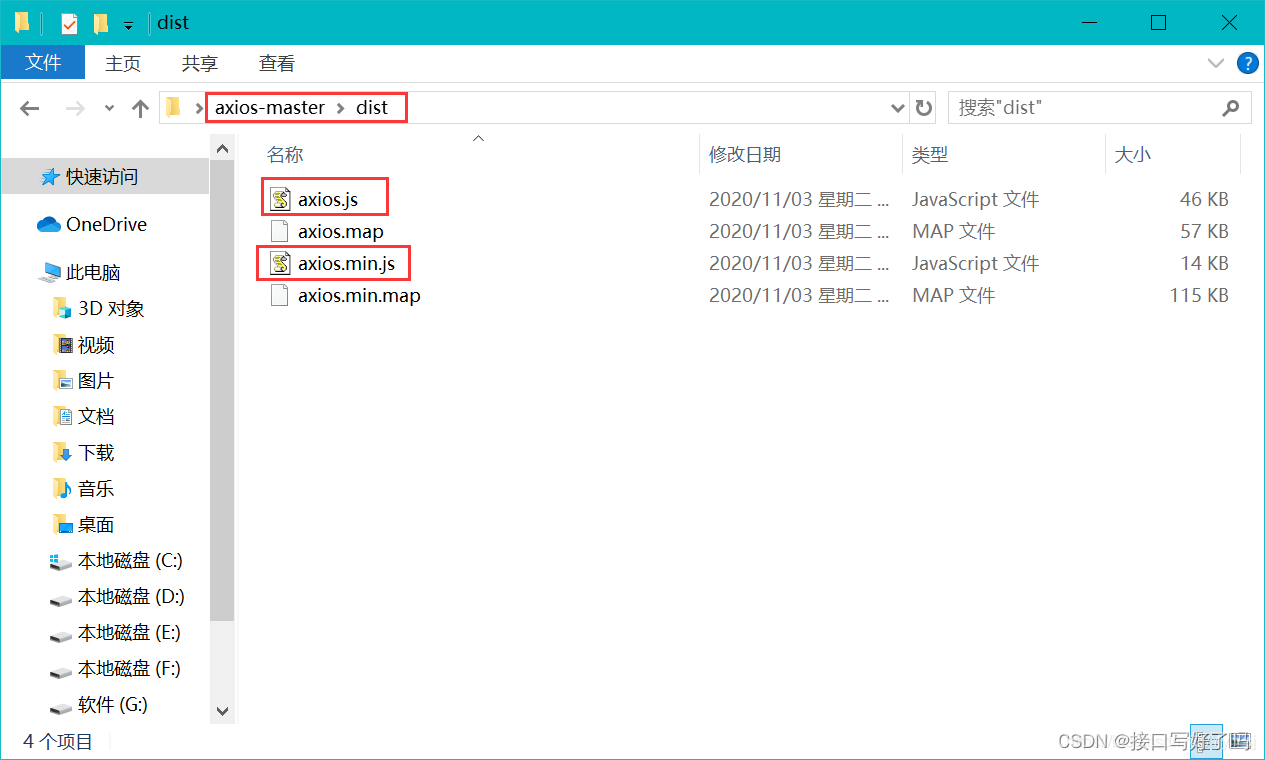Click the search magnifier icon
The image size is (1265, 760).
1231,108
